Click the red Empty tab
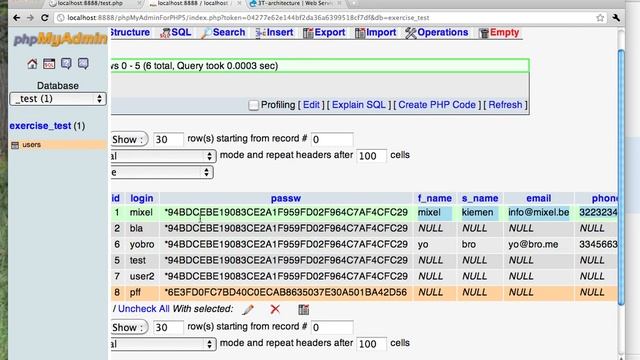The height and width of the screenshot is (360, 640). [499, 33]
